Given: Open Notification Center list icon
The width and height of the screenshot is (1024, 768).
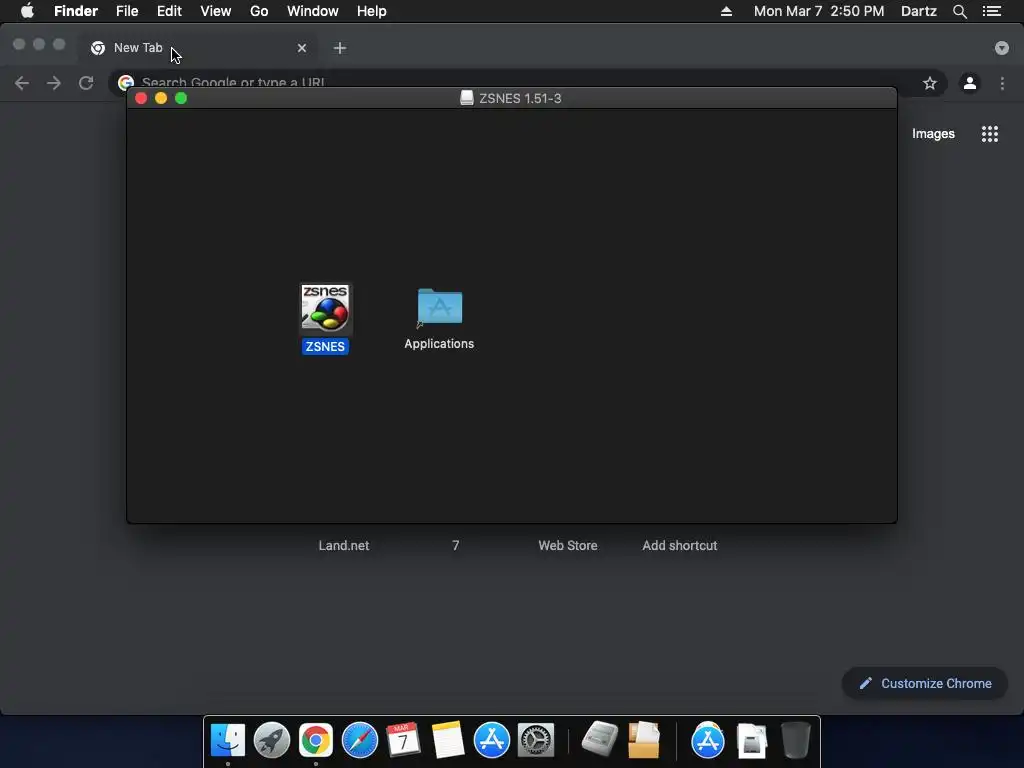Looking at the screenshot, I should [x=992, y=11].
